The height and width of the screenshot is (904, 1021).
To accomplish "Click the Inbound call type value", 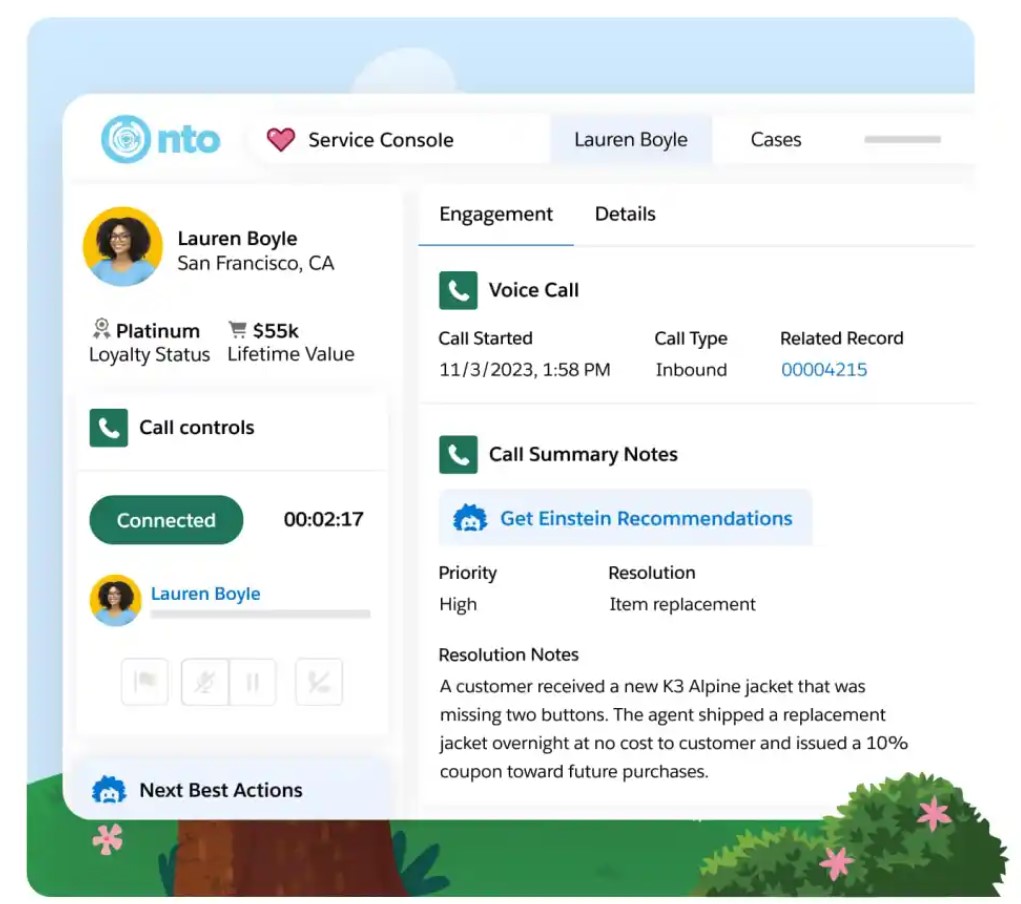I will point(691,370).
